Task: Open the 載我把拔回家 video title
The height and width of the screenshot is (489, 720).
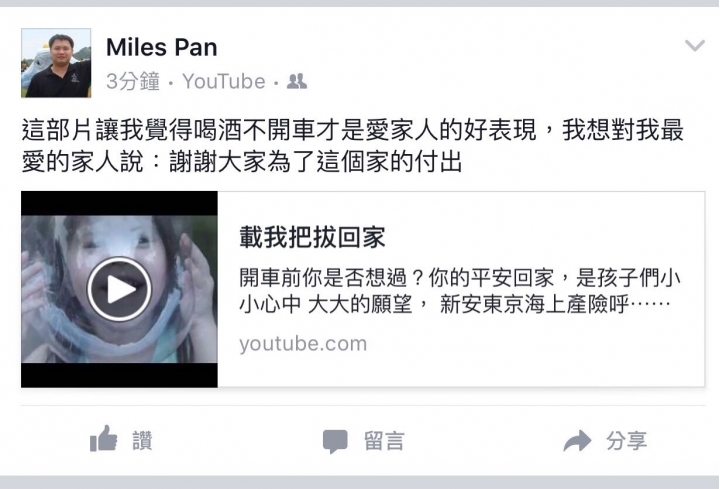Action: (x=312, y=237)
